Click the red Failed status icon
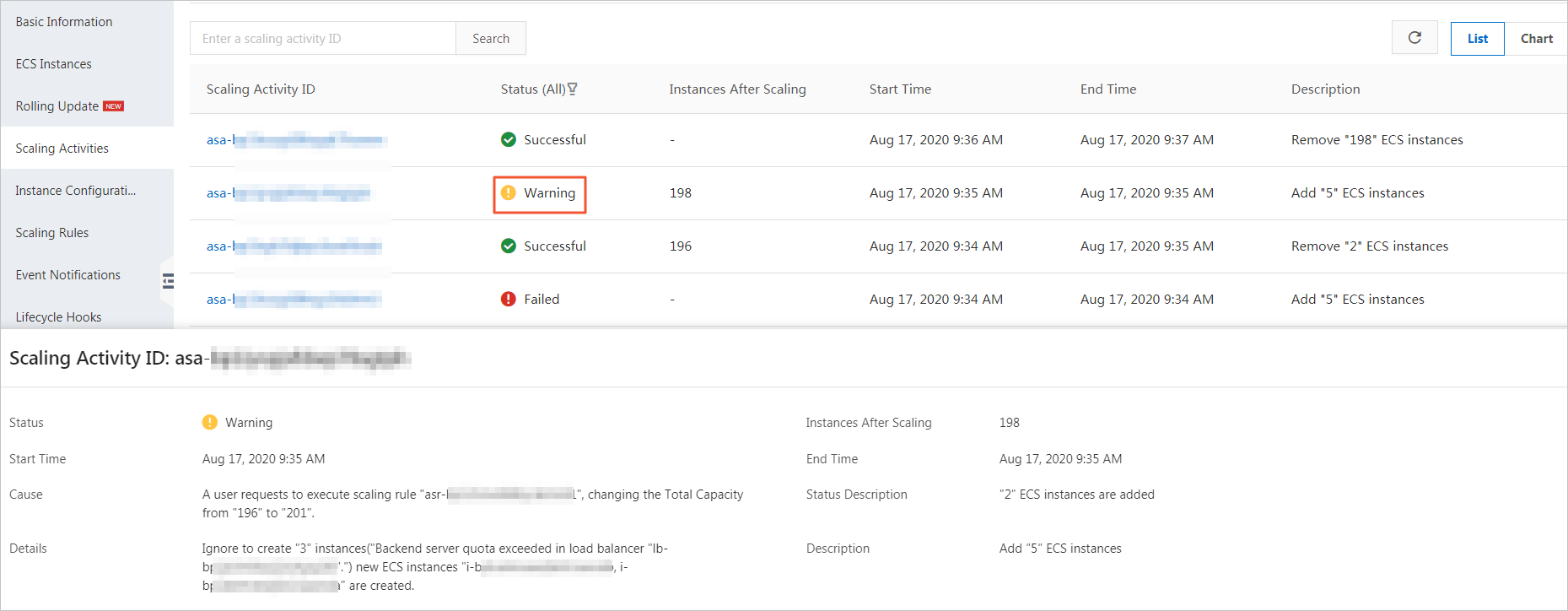Screen dimensions: 1568x611 (x=509, y=300)
